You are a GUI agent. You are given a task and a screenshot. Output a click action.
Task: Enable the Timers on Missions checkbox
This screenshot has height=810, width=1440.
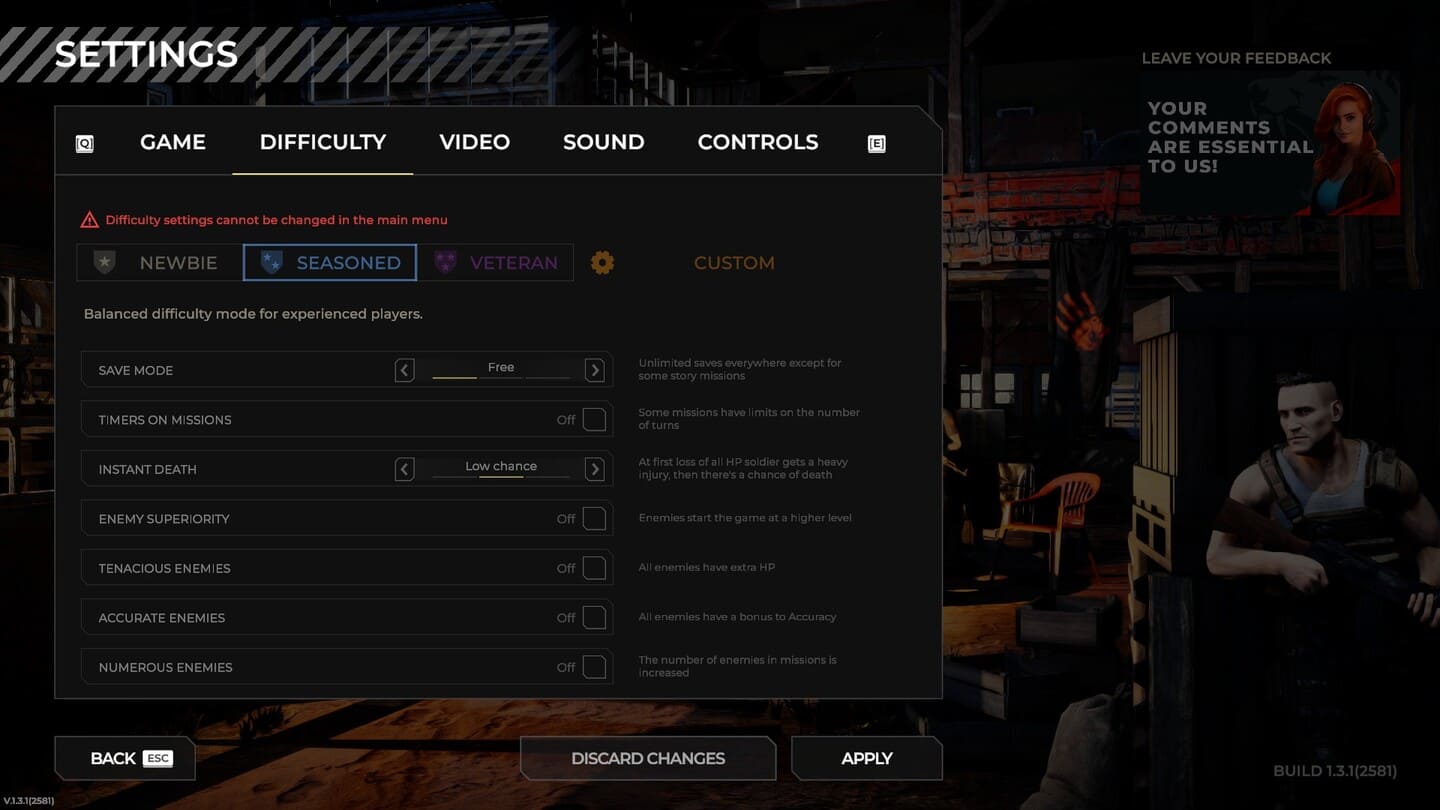pos(594,419)
